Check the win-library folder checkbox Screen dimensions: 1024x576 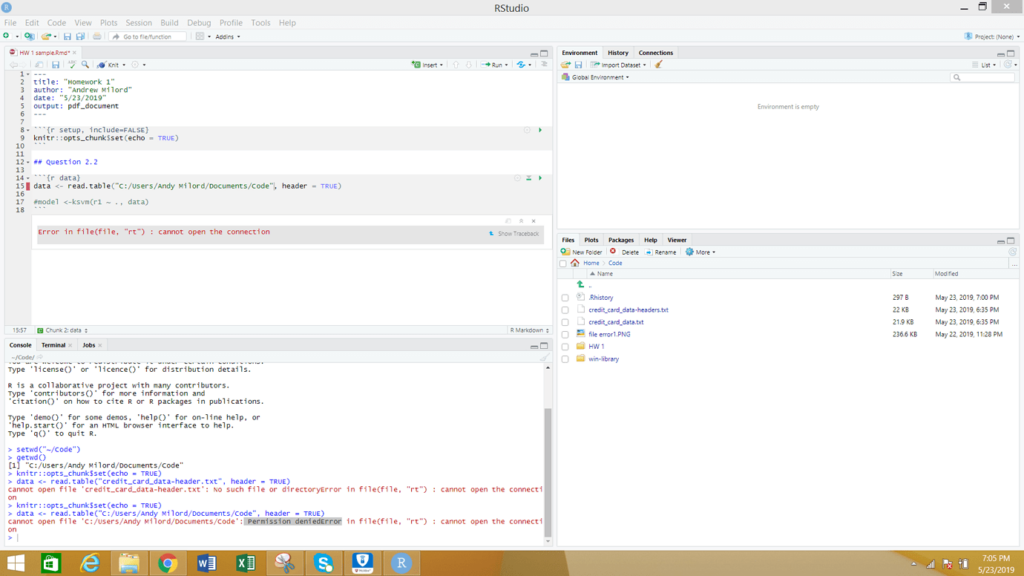tap(566, 359)
